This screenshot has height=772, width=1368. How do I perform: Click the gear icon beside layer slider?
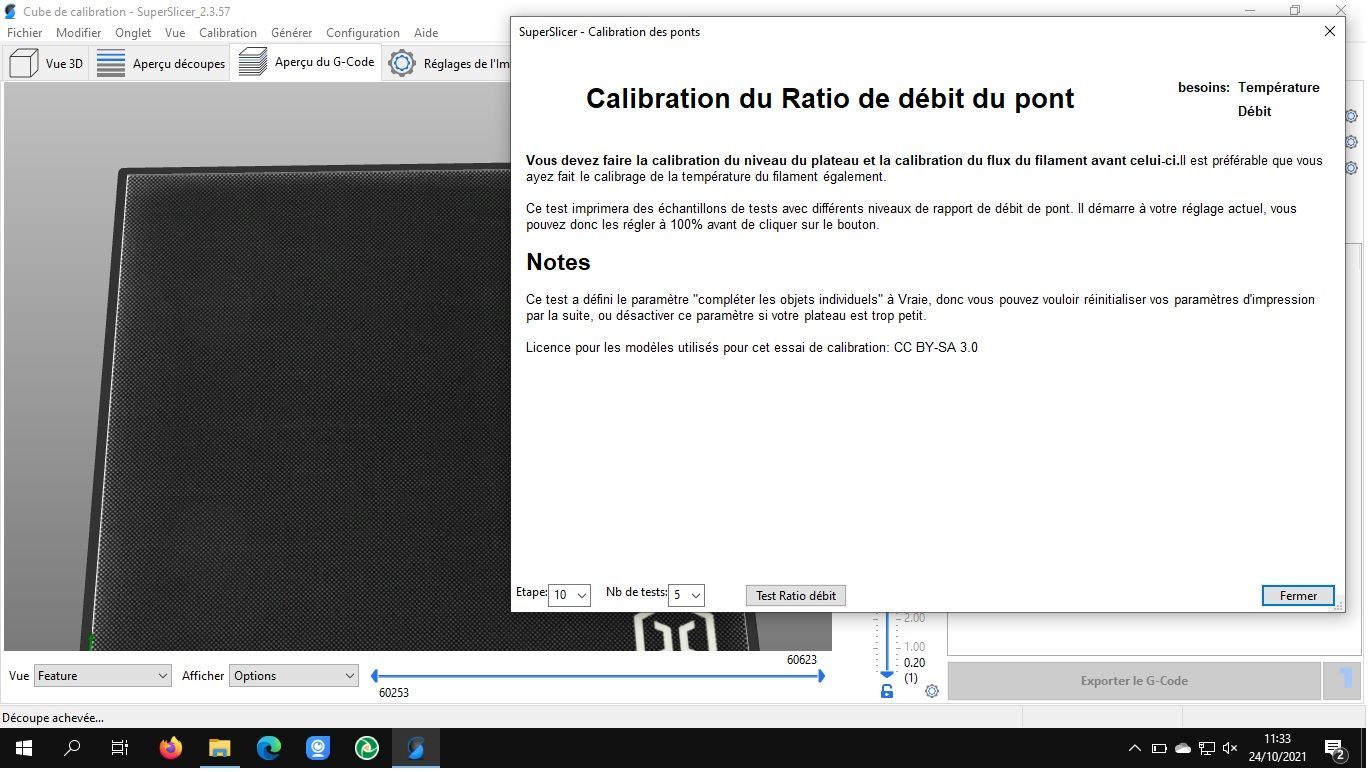coord(932,691)
